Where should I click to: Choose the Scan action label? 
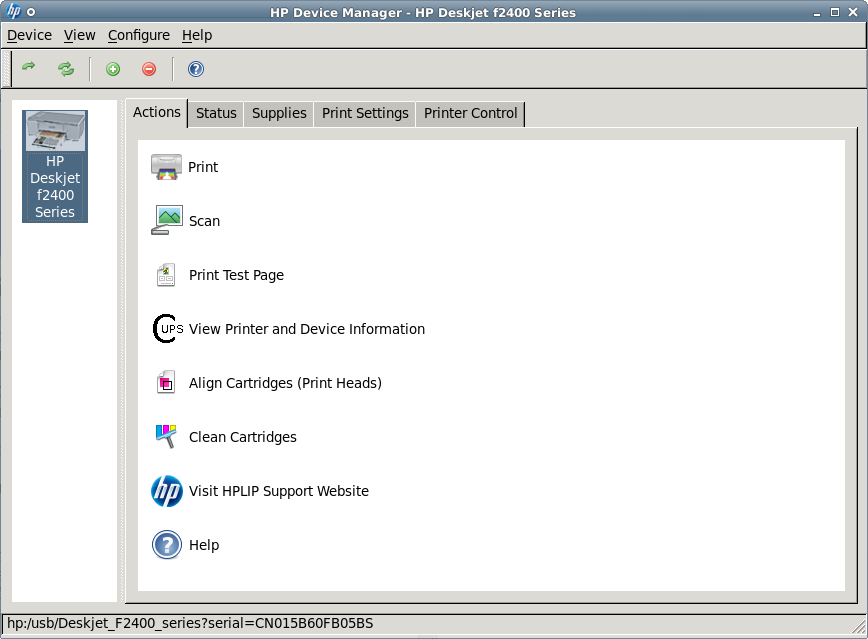pyautogui.click(x=204, y=221)
